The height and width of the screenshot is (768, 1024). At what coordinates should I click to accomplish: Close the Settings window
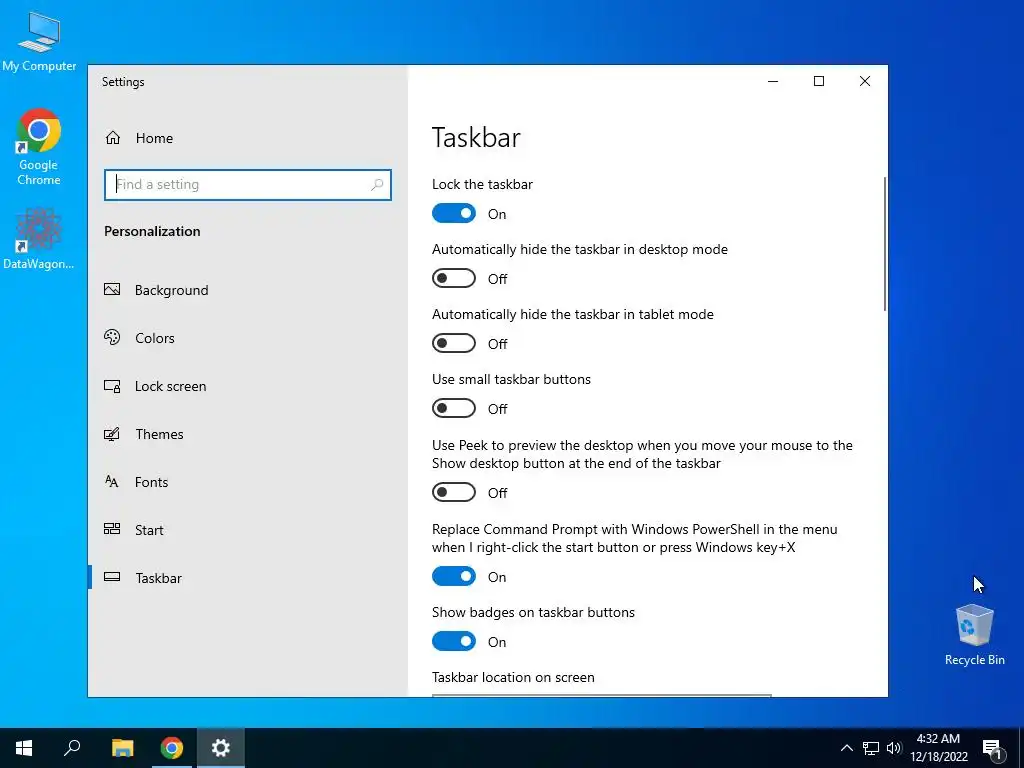(x=865, y=81)
